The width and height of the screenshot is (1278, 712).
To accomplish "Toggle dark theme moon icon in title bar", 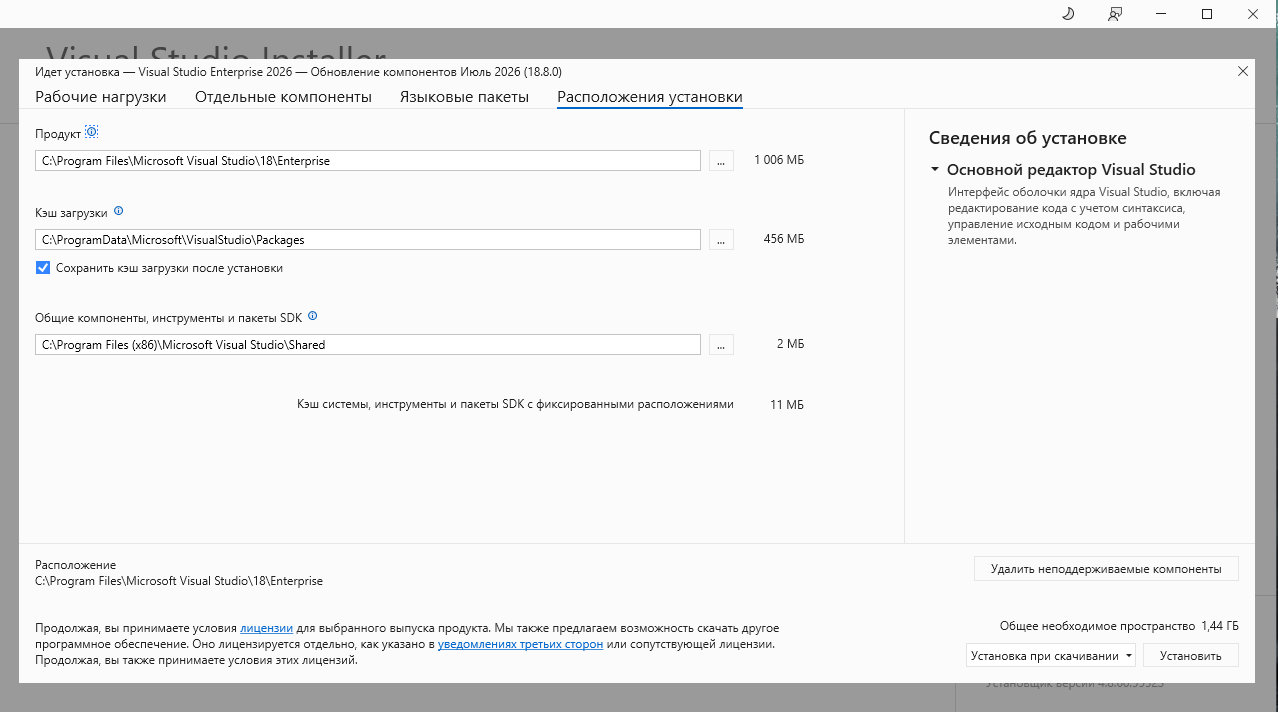I will click(1068, 14).
